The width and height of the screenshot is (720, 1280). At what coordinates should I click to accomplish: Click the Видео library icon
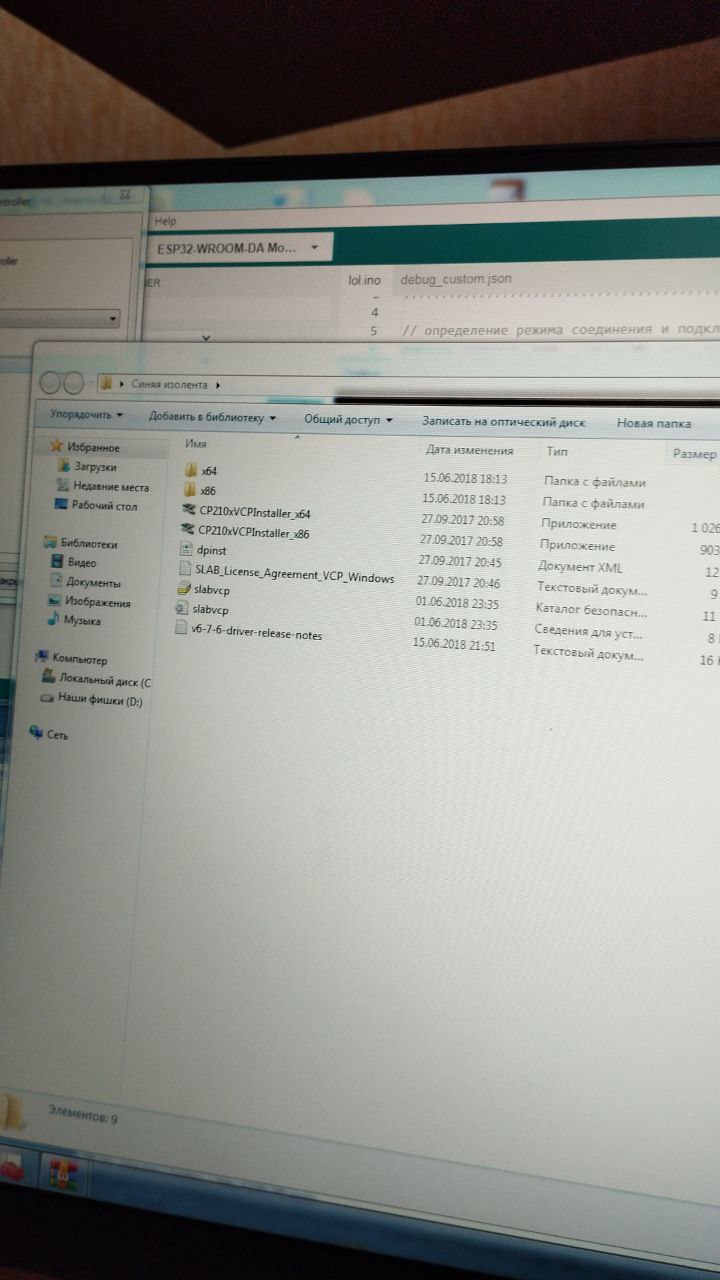coord(57,562)
